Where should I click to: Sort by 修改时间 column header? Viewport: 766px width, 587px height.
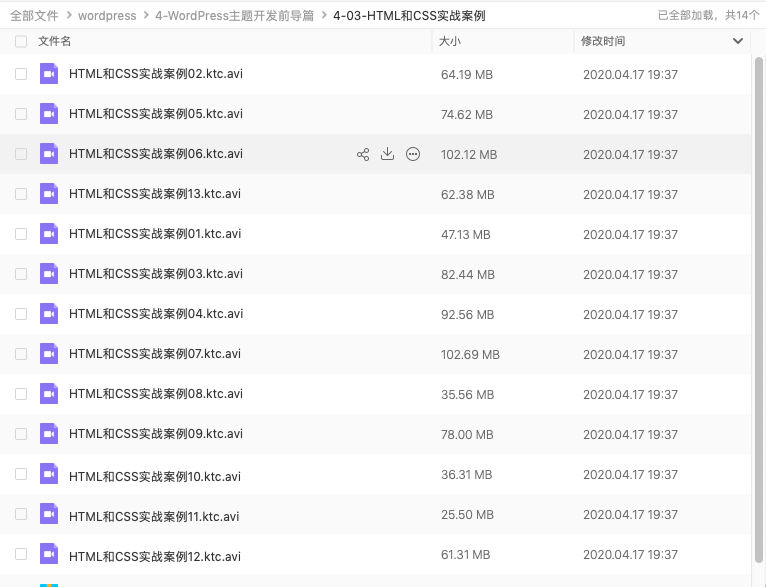[603, 42]
